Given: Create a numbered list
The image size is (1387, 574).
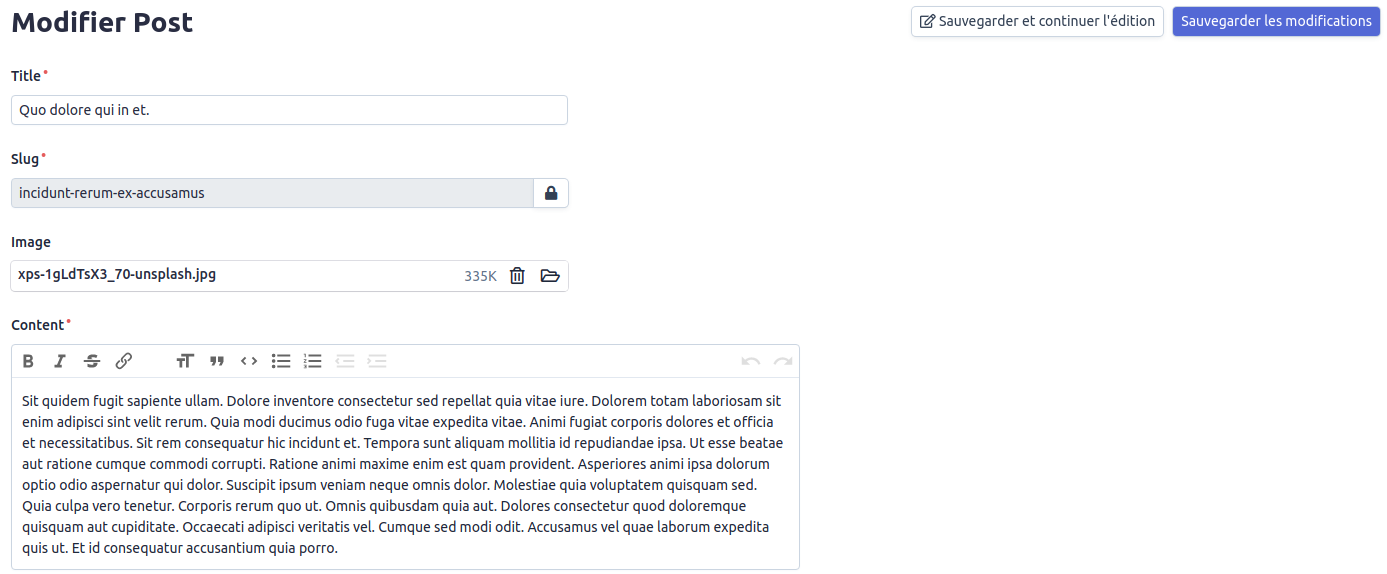Looking at the screenshot, I should [x=313, y=361].
